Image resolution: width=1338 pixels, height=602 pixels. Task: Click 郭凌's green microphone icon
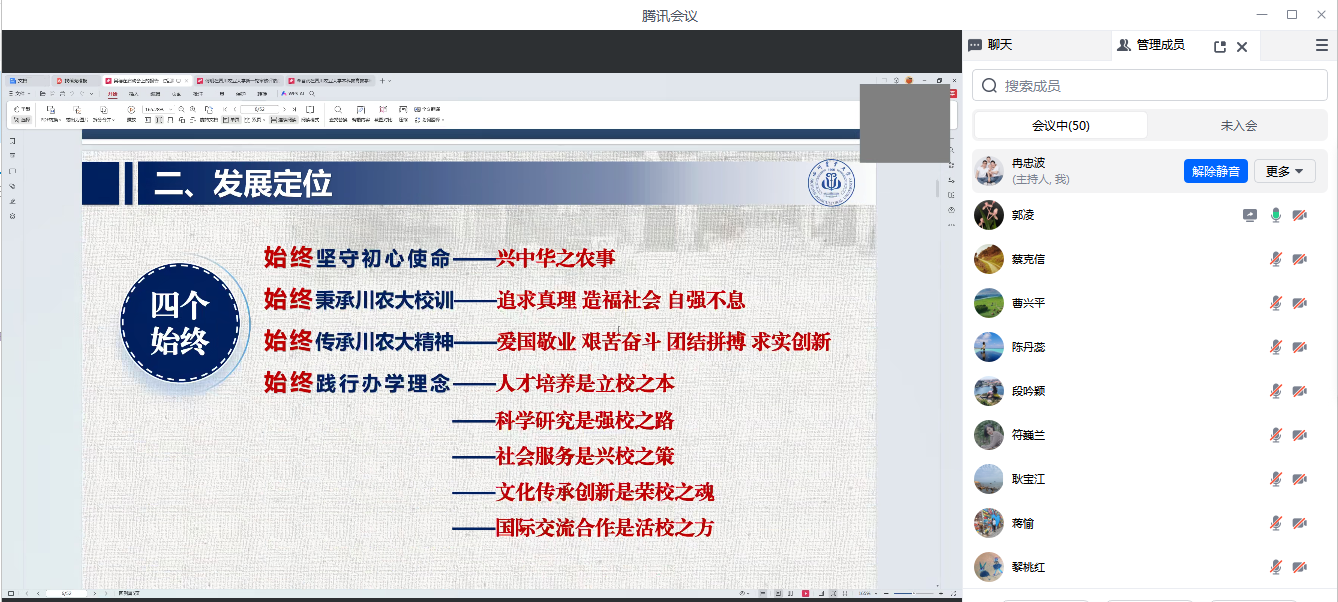pos(1276,215)
